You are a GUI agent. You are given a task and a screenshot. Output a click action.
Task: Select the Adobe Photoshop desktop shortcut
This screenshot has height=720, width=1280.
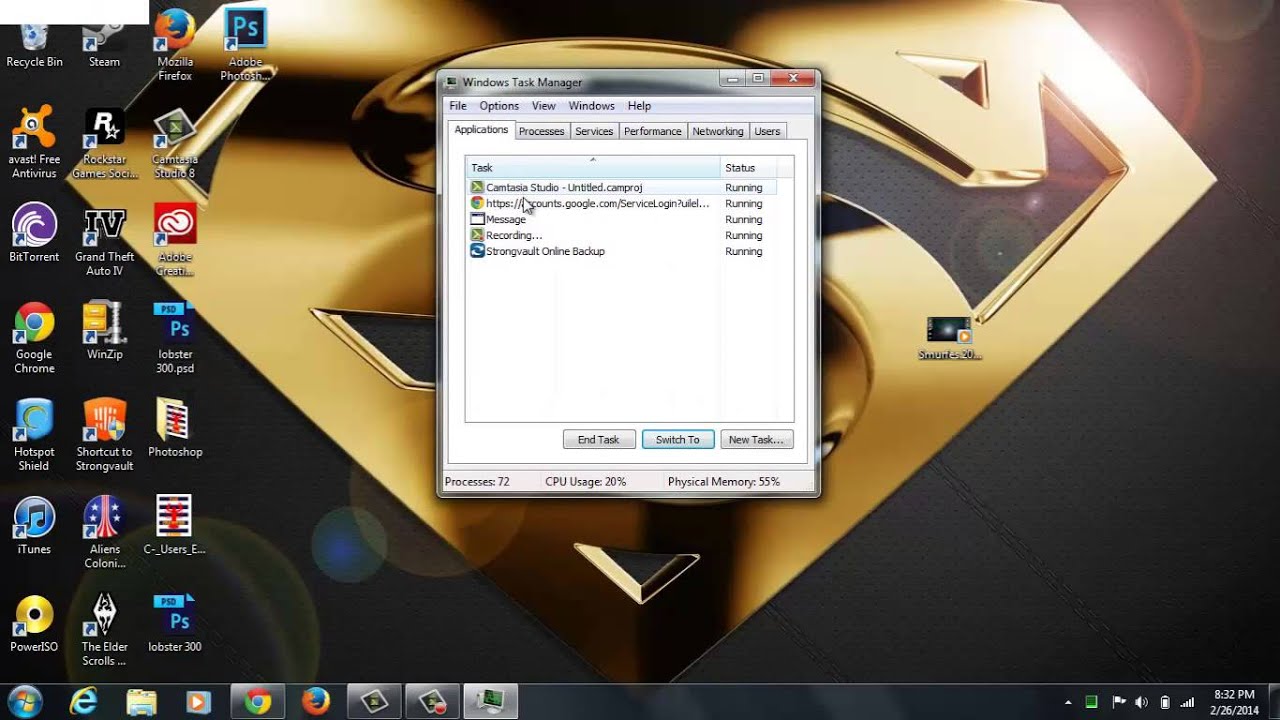(245, 45)
